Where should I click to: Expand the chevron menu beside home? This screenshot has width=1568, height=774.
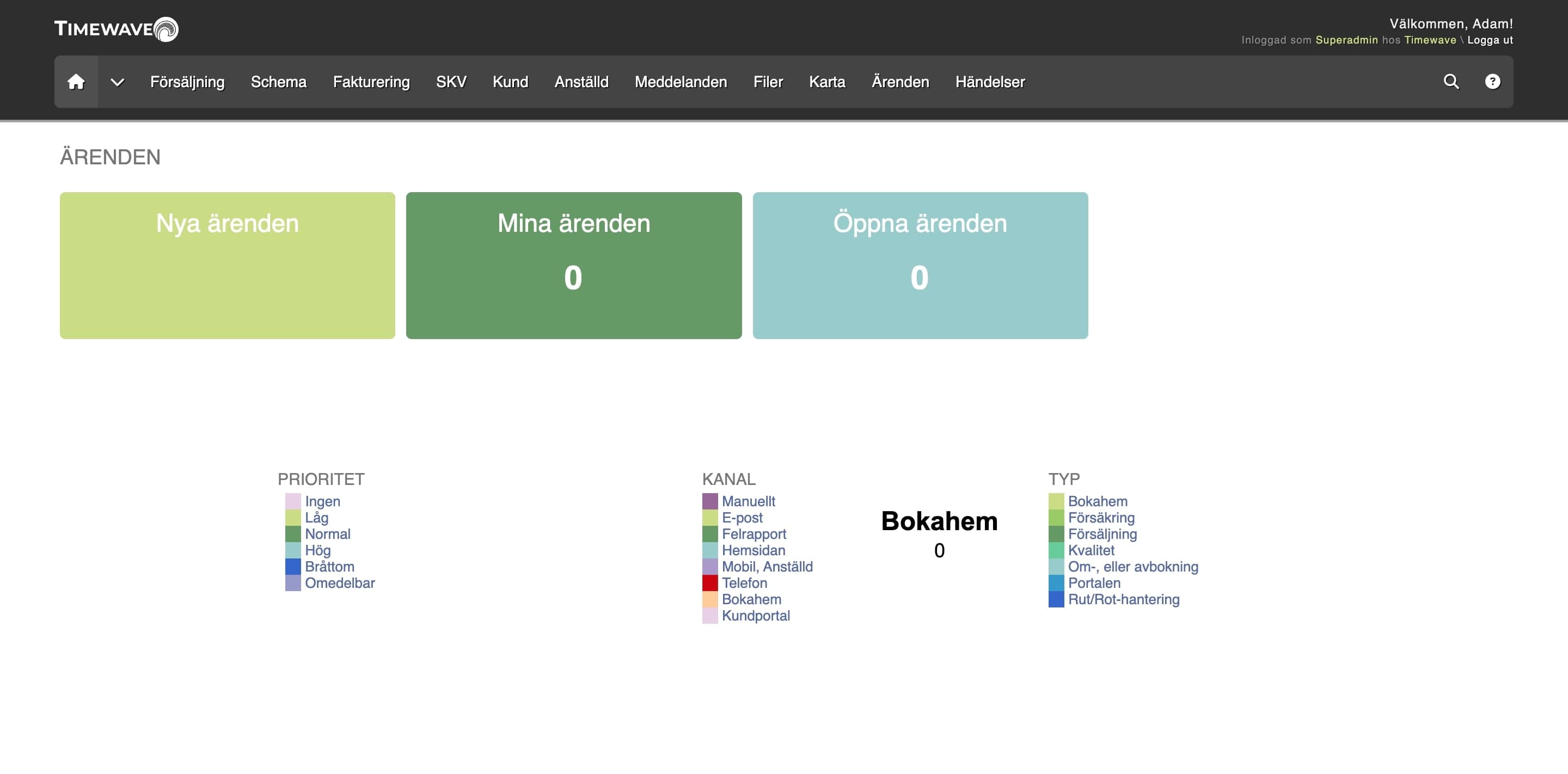pyautogui.click(x=118, y=82)
